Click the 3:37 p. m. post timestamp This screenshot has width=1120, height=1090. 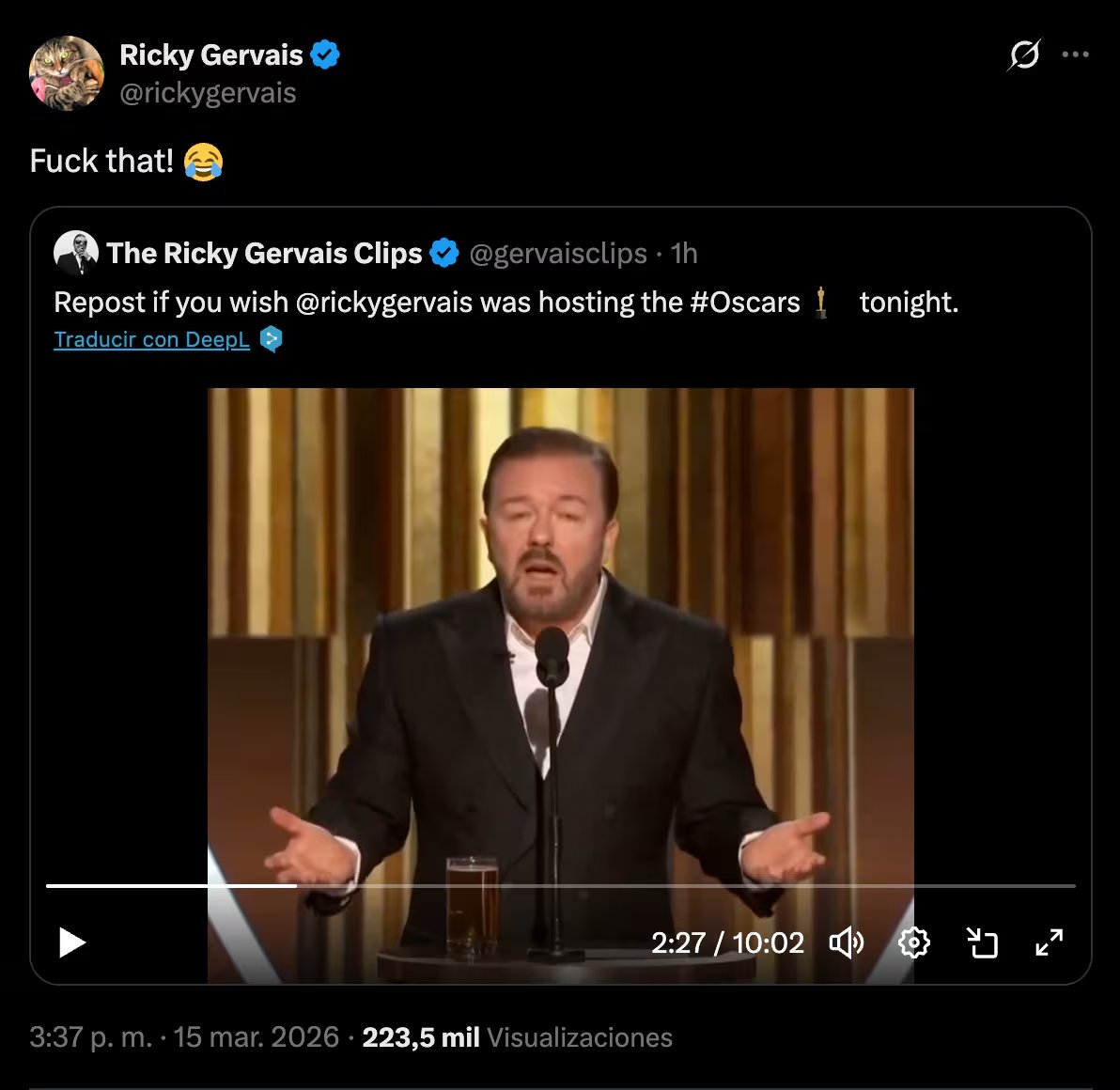tap(90, 1037)
